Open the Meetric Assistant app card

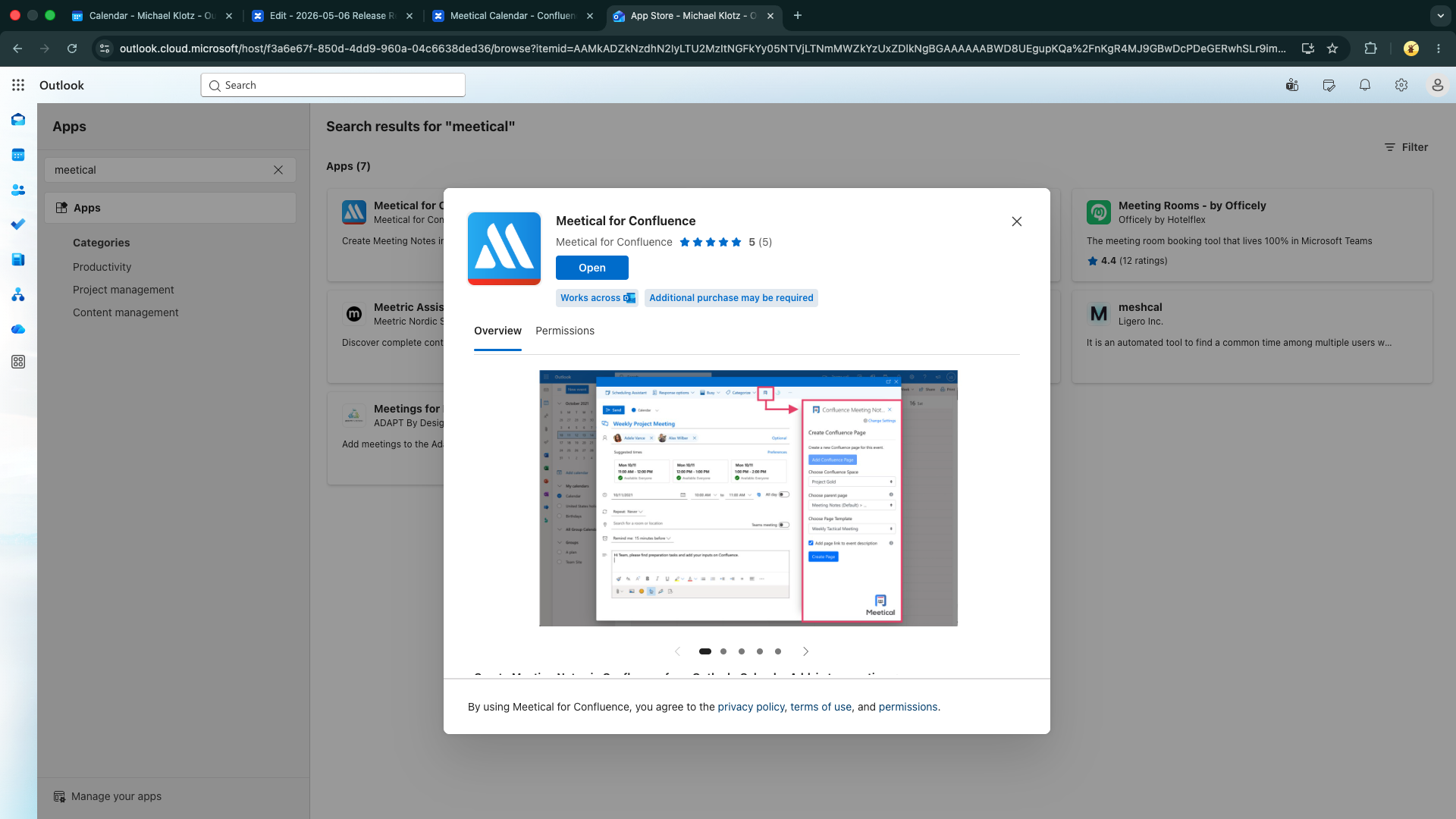click(x=386, y=337)
